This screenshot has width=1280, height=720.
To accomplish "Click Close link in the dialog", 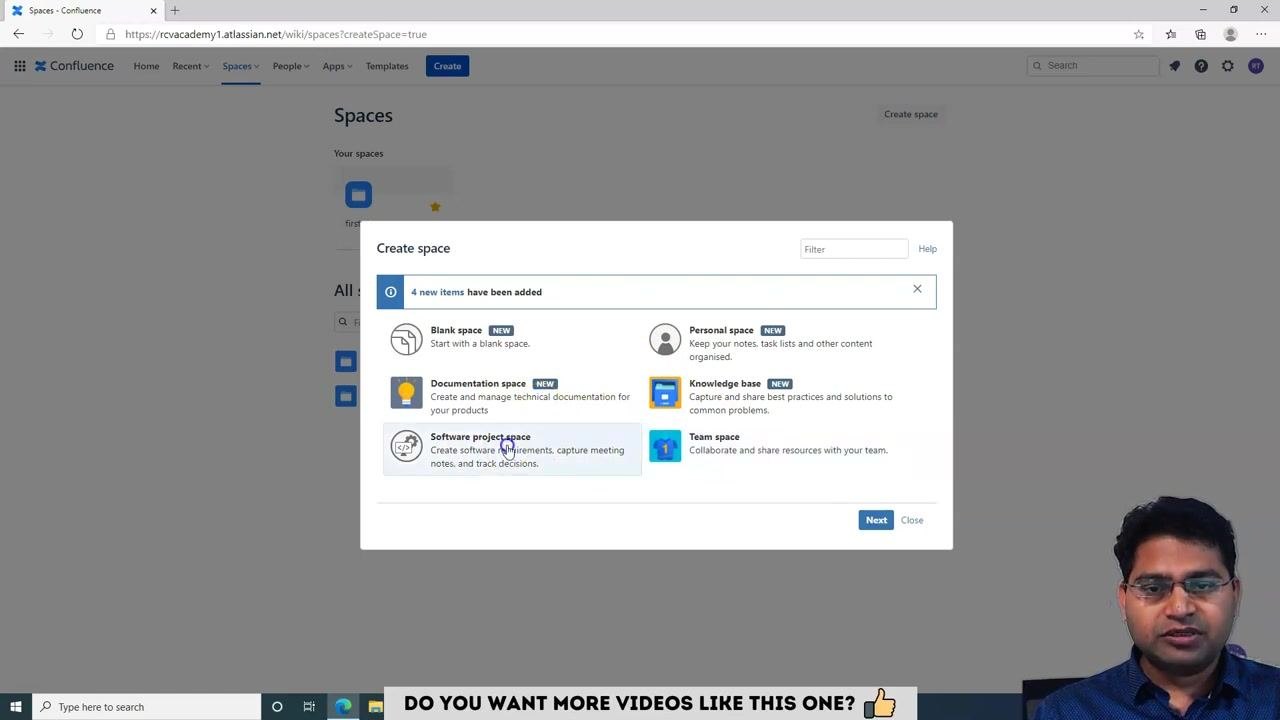I will coord(912,520).
